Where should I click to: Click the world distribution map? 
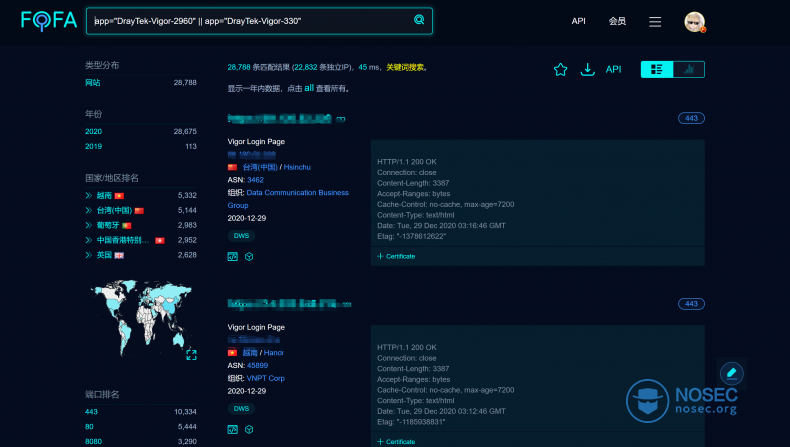click(141, 316)
